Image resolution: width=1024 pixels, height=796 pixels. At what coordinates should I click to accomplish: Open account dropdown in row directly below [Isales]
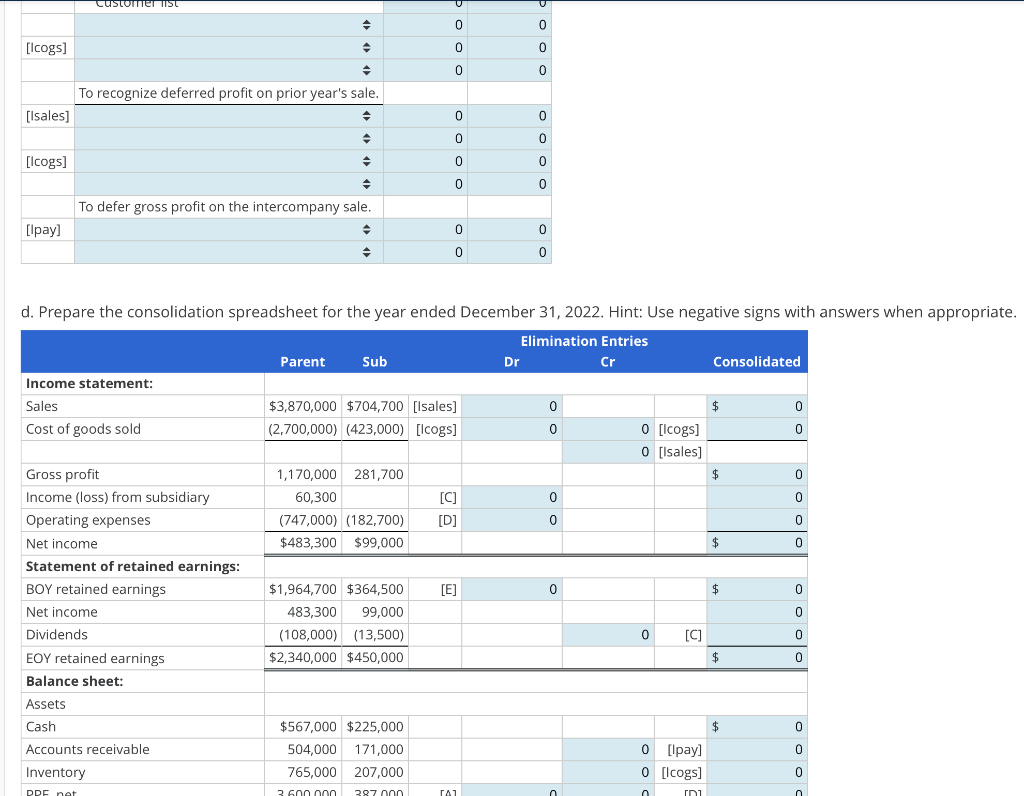click(x=229, y=138)
